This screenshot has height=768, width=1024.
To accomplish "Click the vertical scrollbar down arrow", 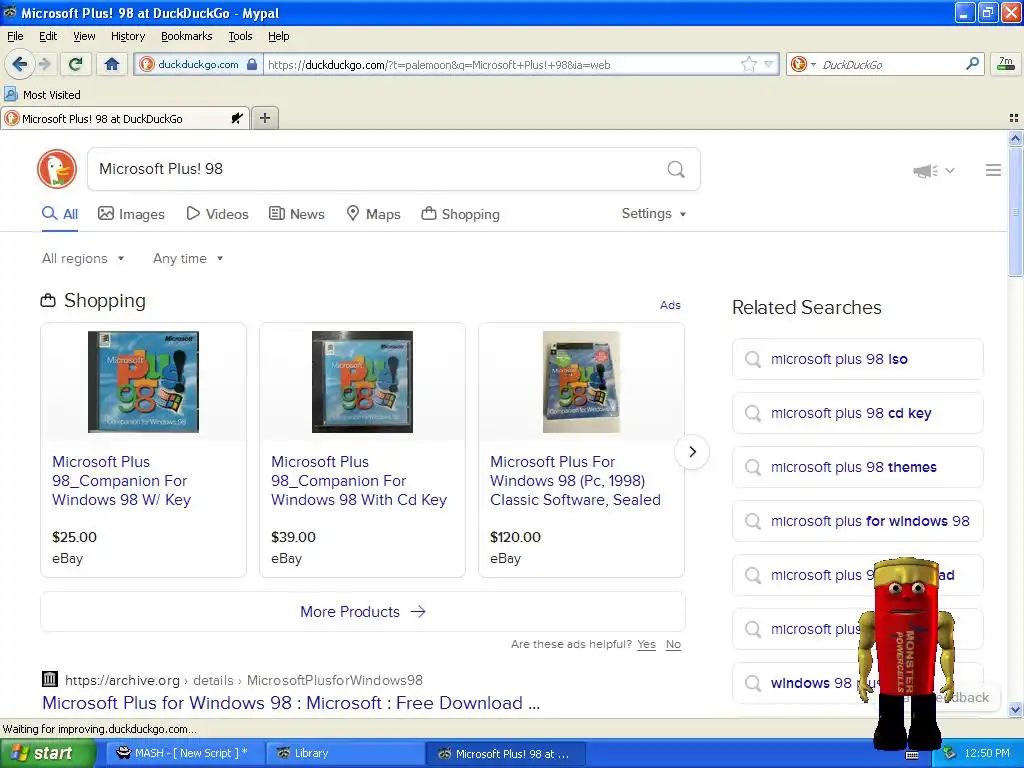I will (1015, 709).
